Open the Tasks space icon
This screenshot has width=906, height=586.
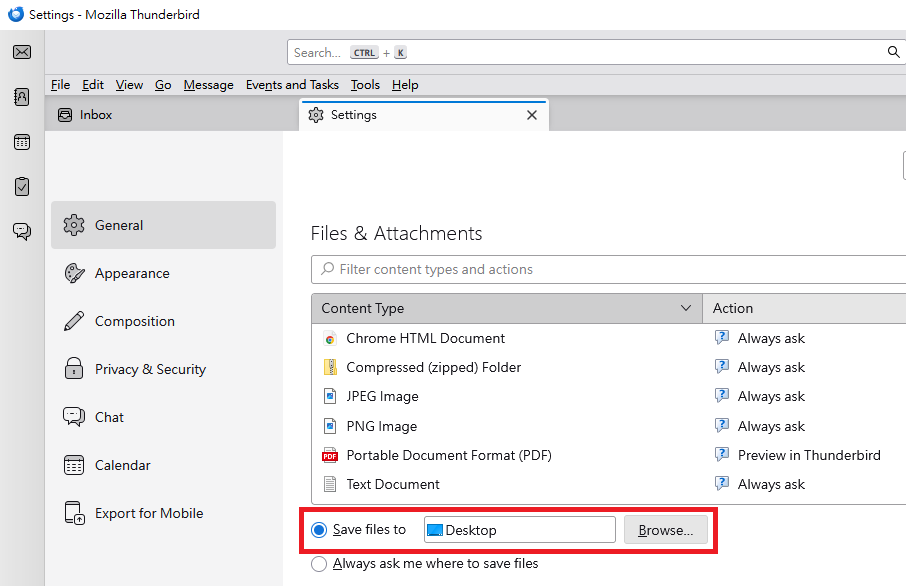pyautogui.click(x=22, y=186)
